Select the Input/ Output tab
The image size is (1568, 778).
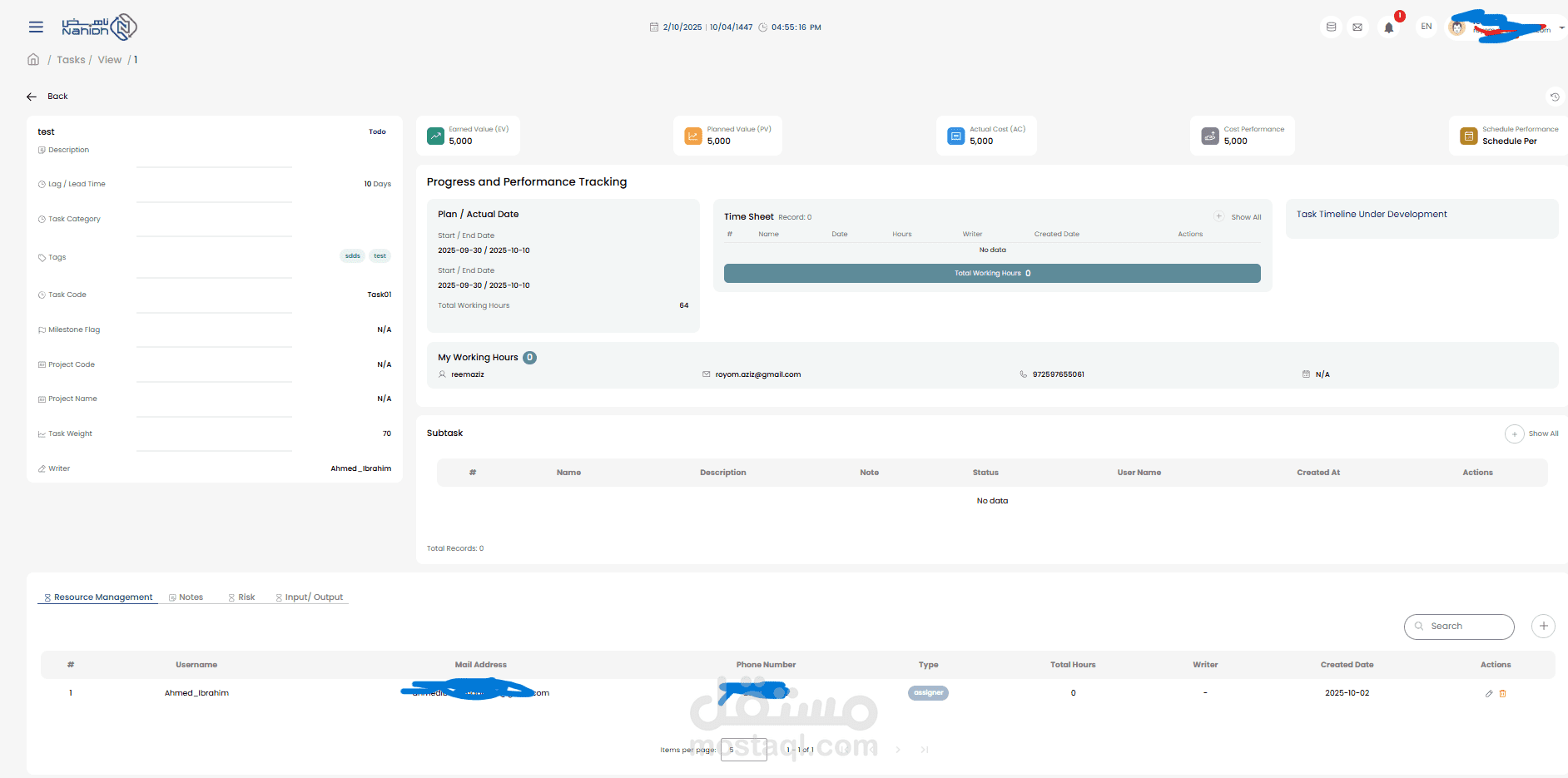click(x=310, y=597)
